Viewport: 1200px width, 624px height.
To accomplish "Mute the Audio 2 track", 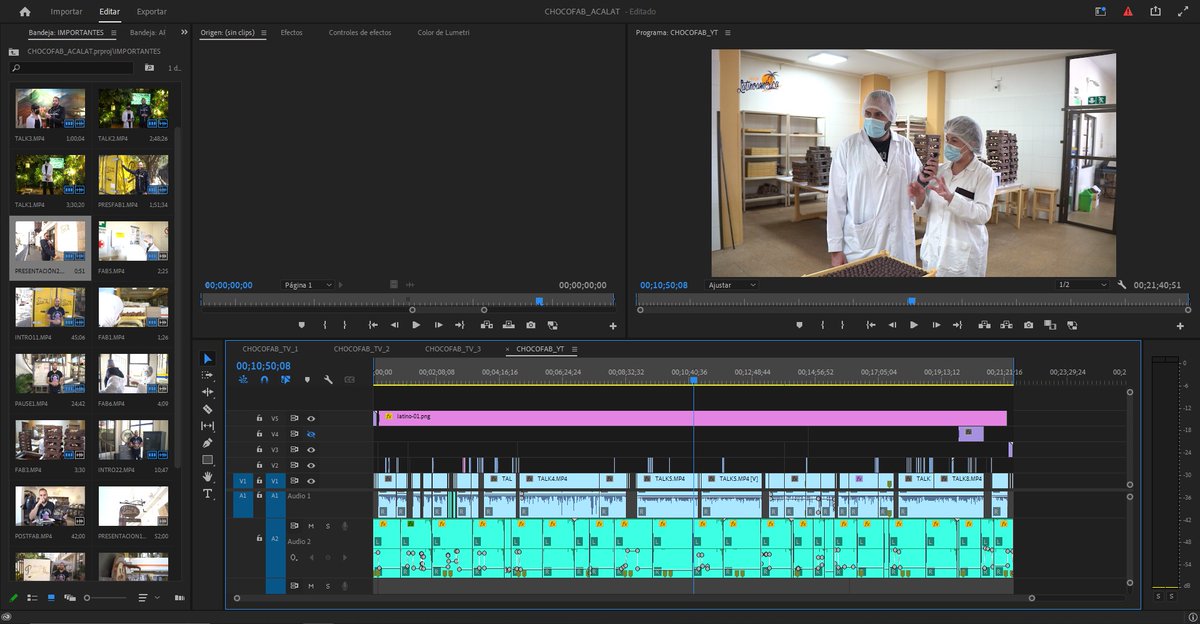I will coord(311,526).
